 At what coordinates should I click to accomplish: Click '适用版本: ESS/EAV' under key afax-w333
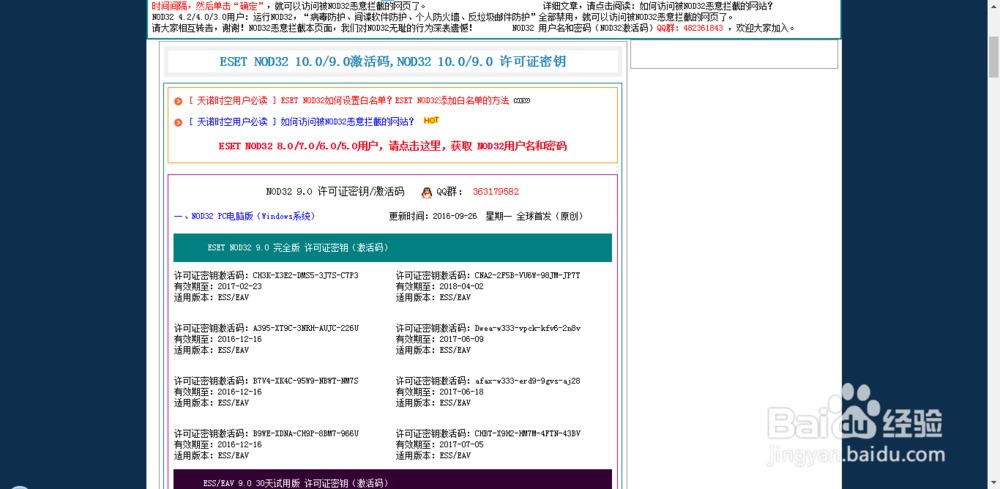pyautogui.click(x=433, y=402)
